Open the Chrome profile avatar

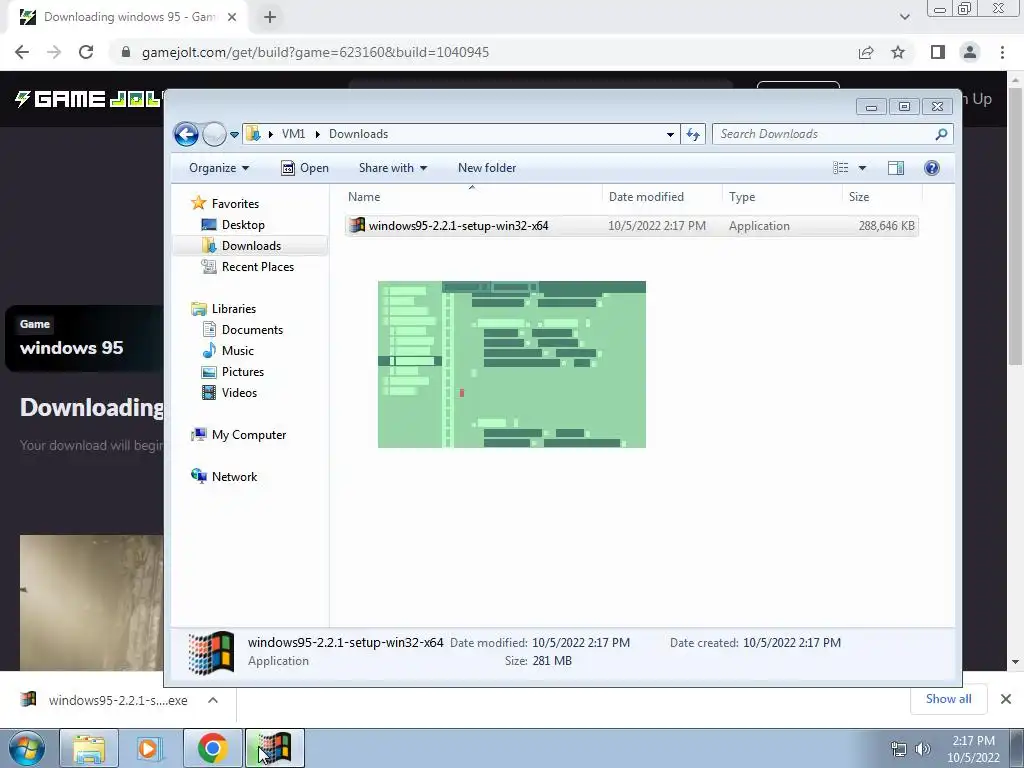pyautogui.click(x=970, y=52)
